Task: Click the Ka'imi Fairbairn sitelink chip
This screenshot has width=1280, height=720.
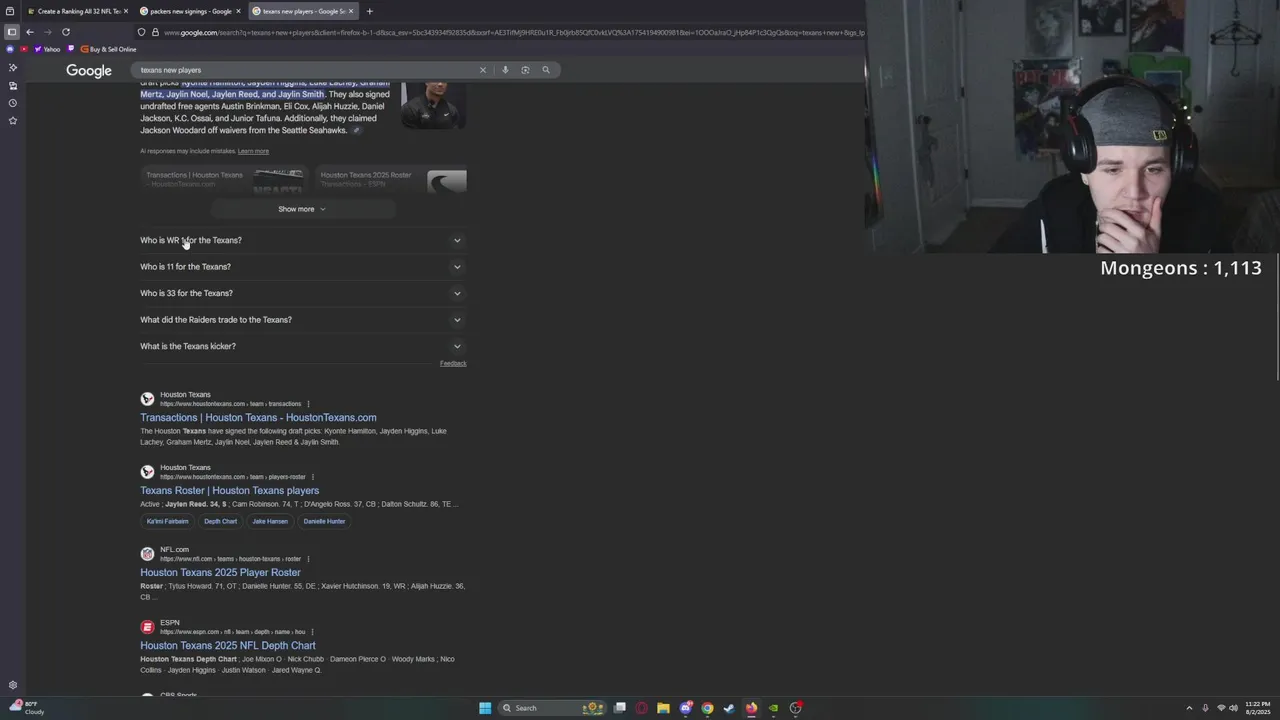Action: pos(167,521)
